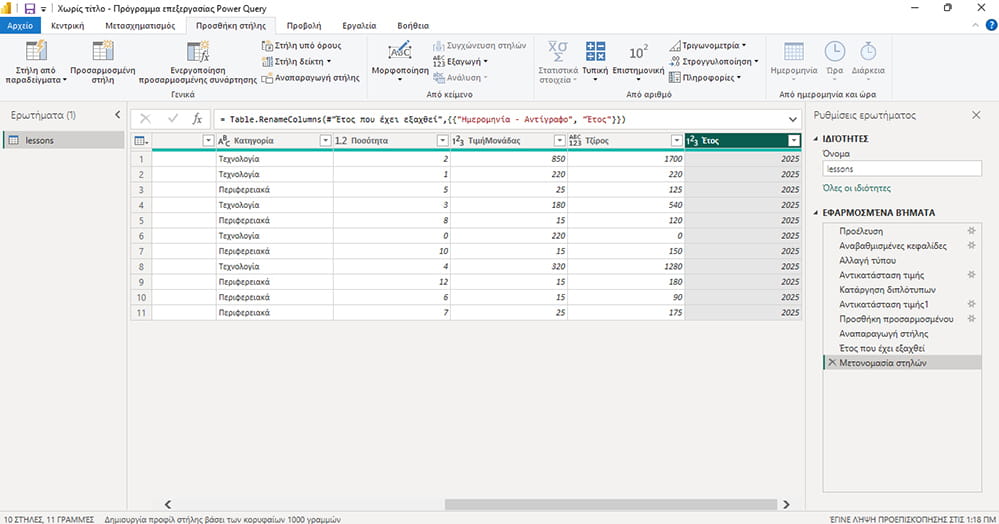999x524 pixels.
Task: Open Στήλη δείκτη dropdown
Action: tap(297, 62)
